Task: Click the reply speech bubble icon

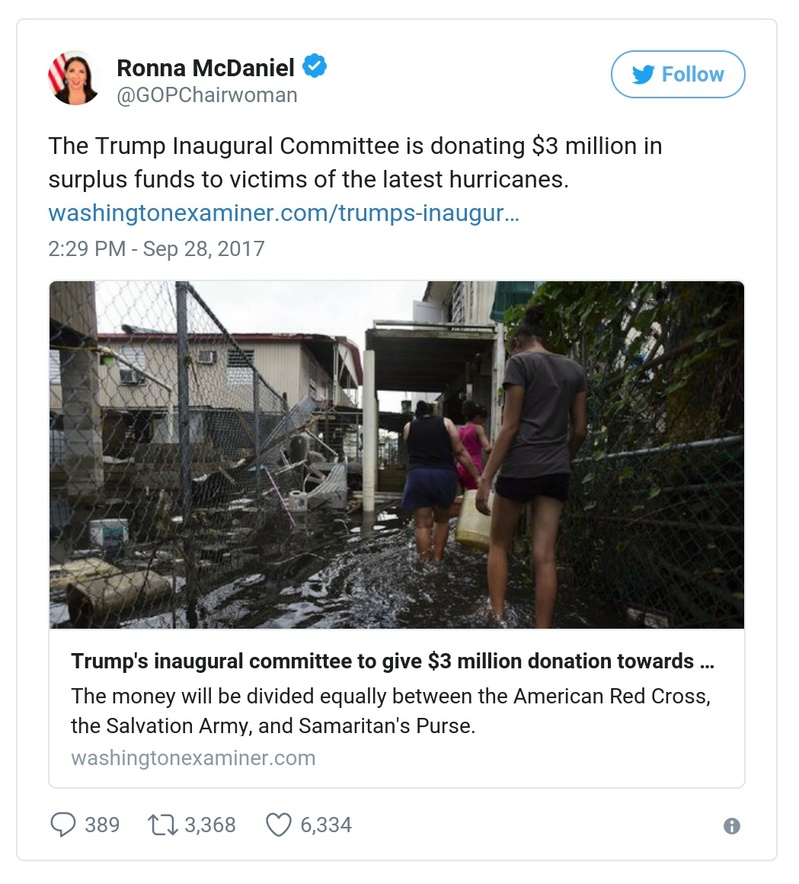Action: click(x=63, y=825)
